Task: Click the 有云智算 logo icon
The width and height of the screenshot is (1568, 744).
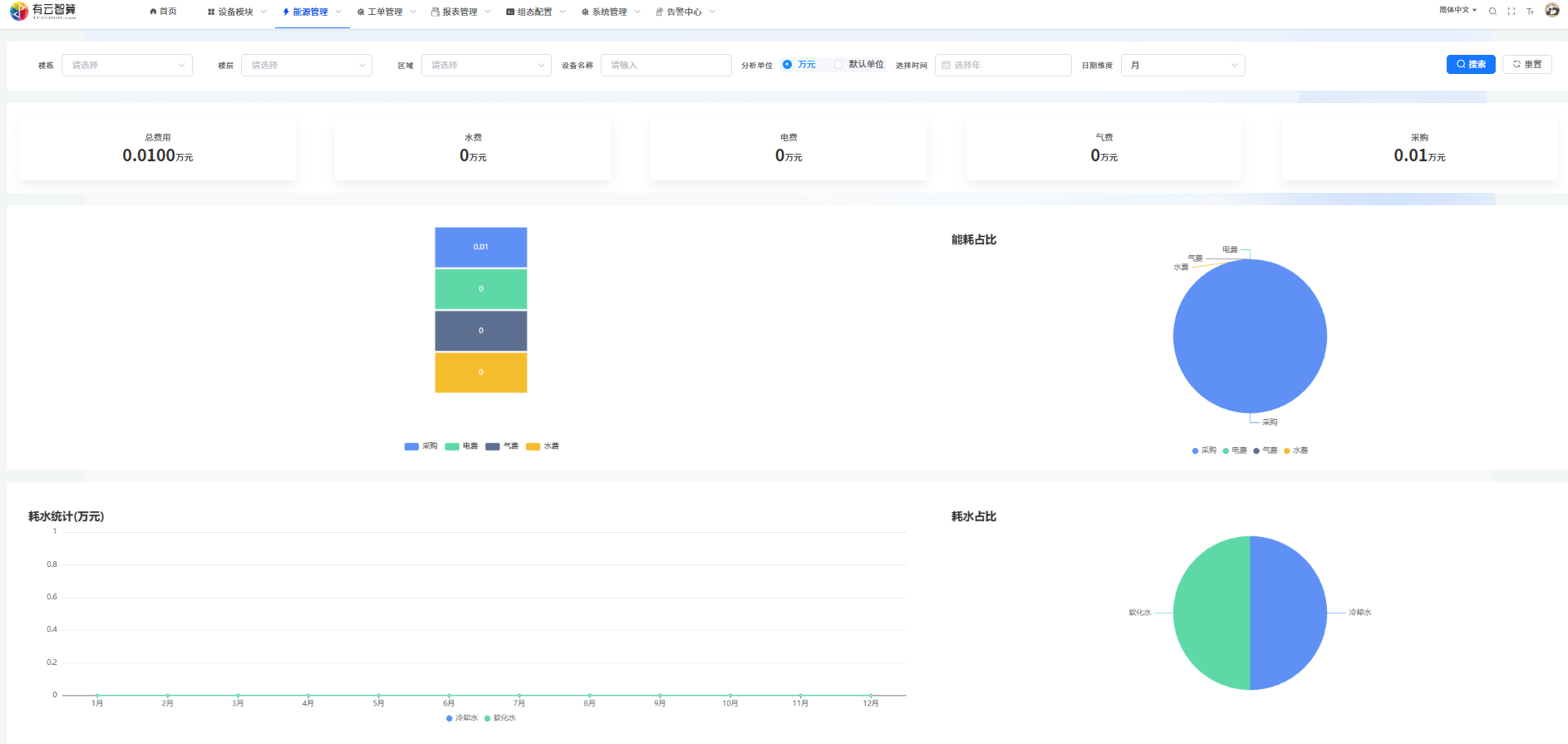Action: [18, 11]
